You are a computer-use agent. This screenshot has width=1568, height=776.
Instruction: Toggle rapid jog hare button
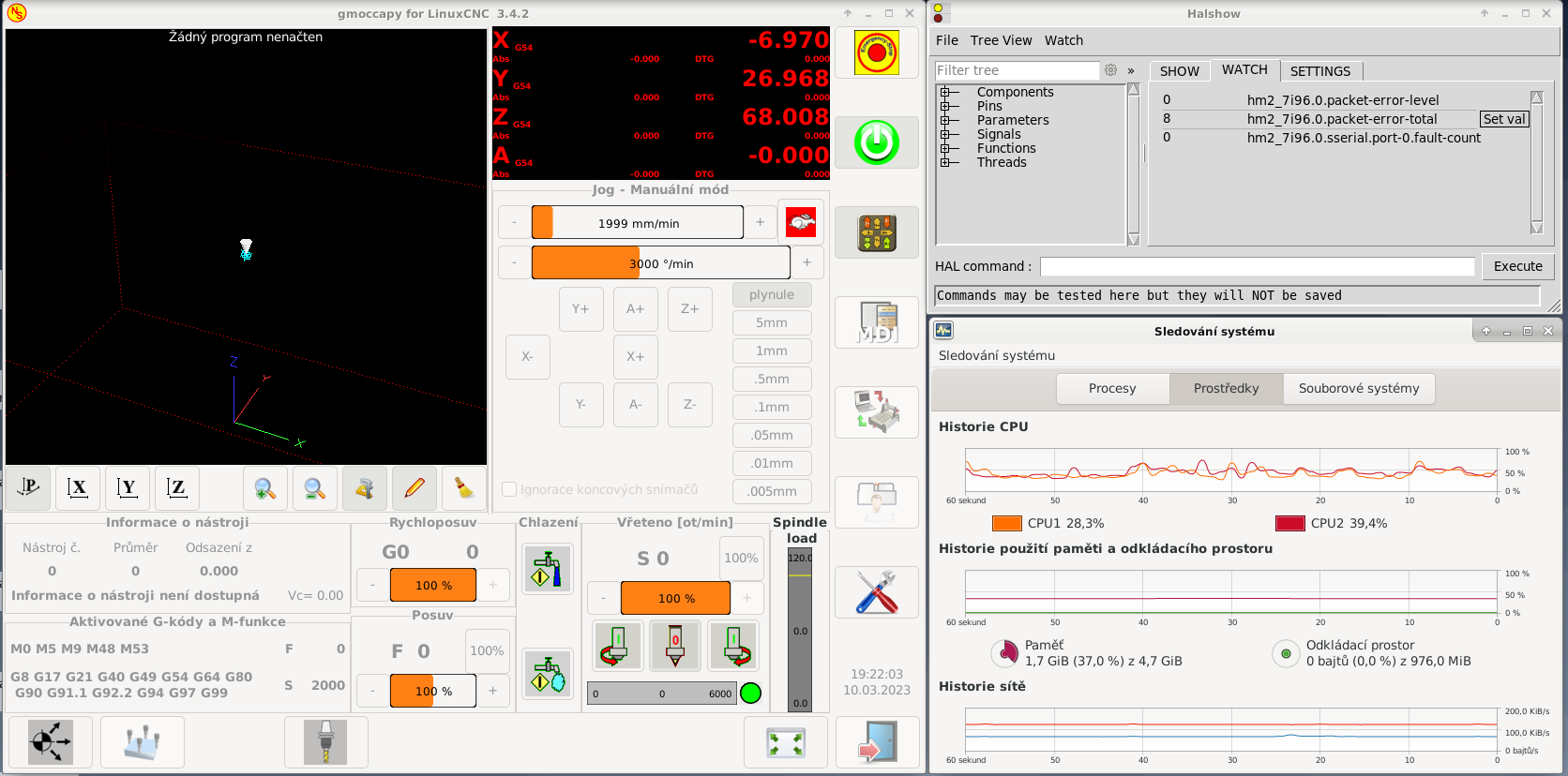click(801, 222)
